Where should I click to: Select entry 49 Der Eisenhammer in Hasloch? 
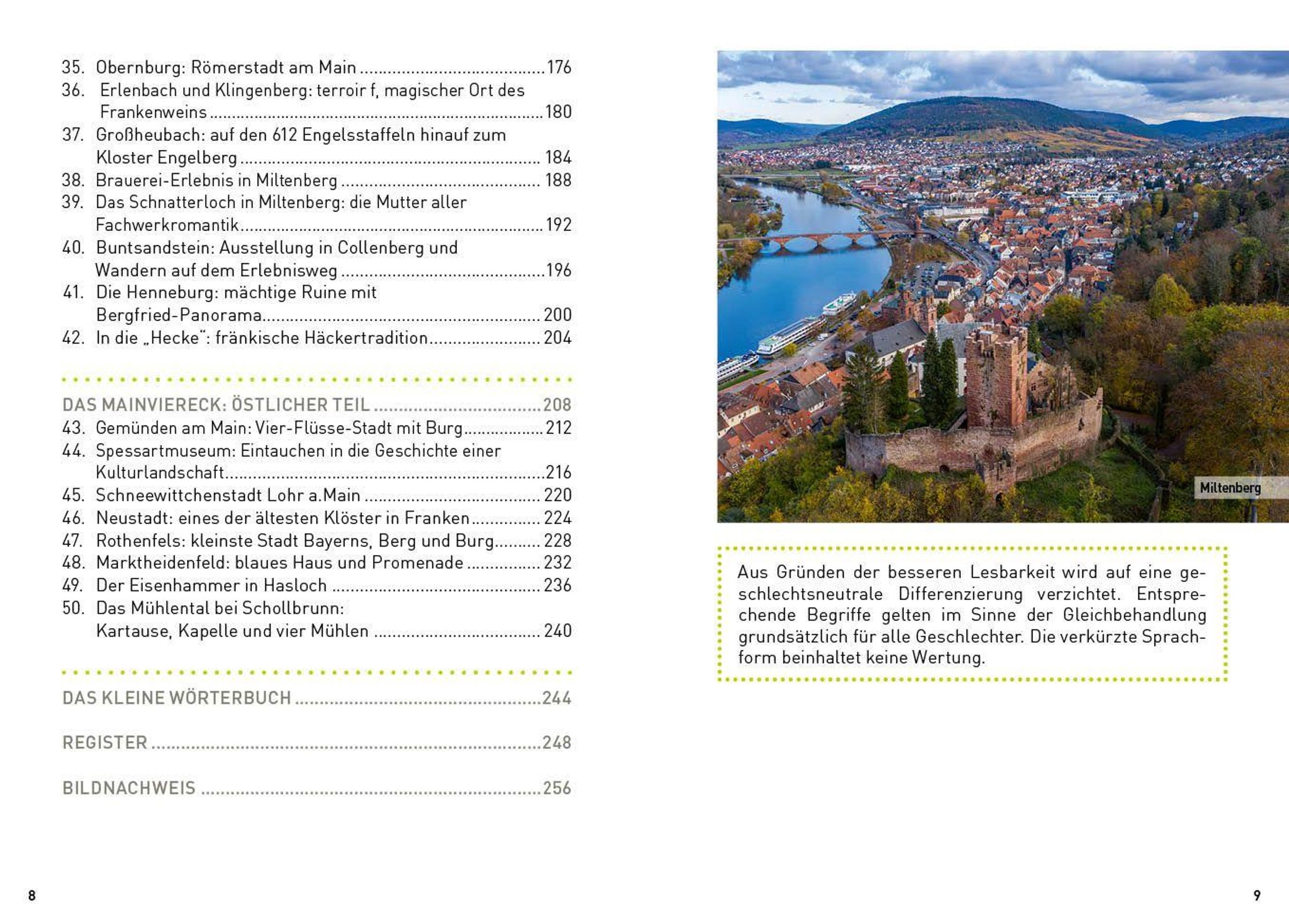coord(211,585)
